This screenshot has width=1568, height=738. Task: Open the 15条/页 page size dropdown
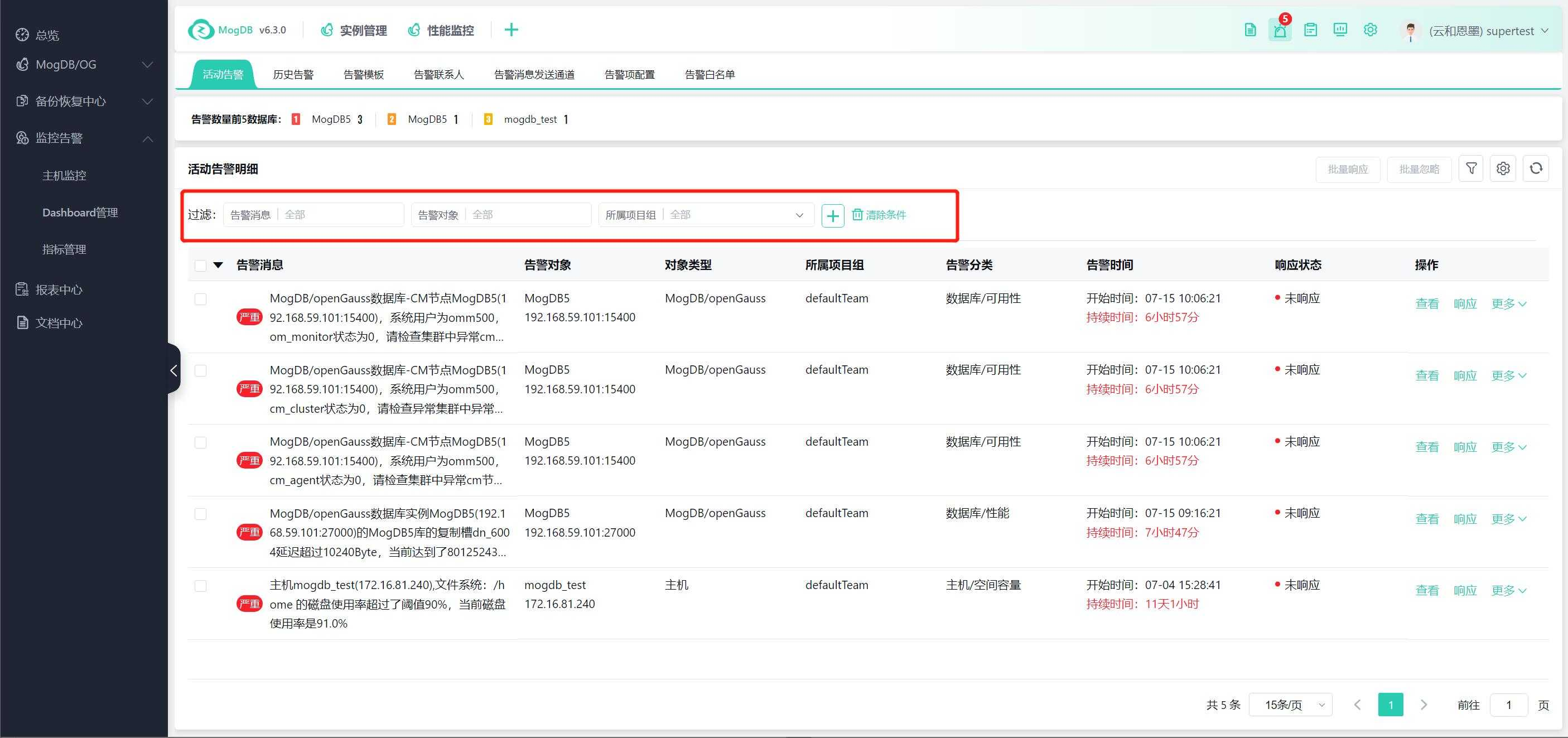[x=1290, y=705]
